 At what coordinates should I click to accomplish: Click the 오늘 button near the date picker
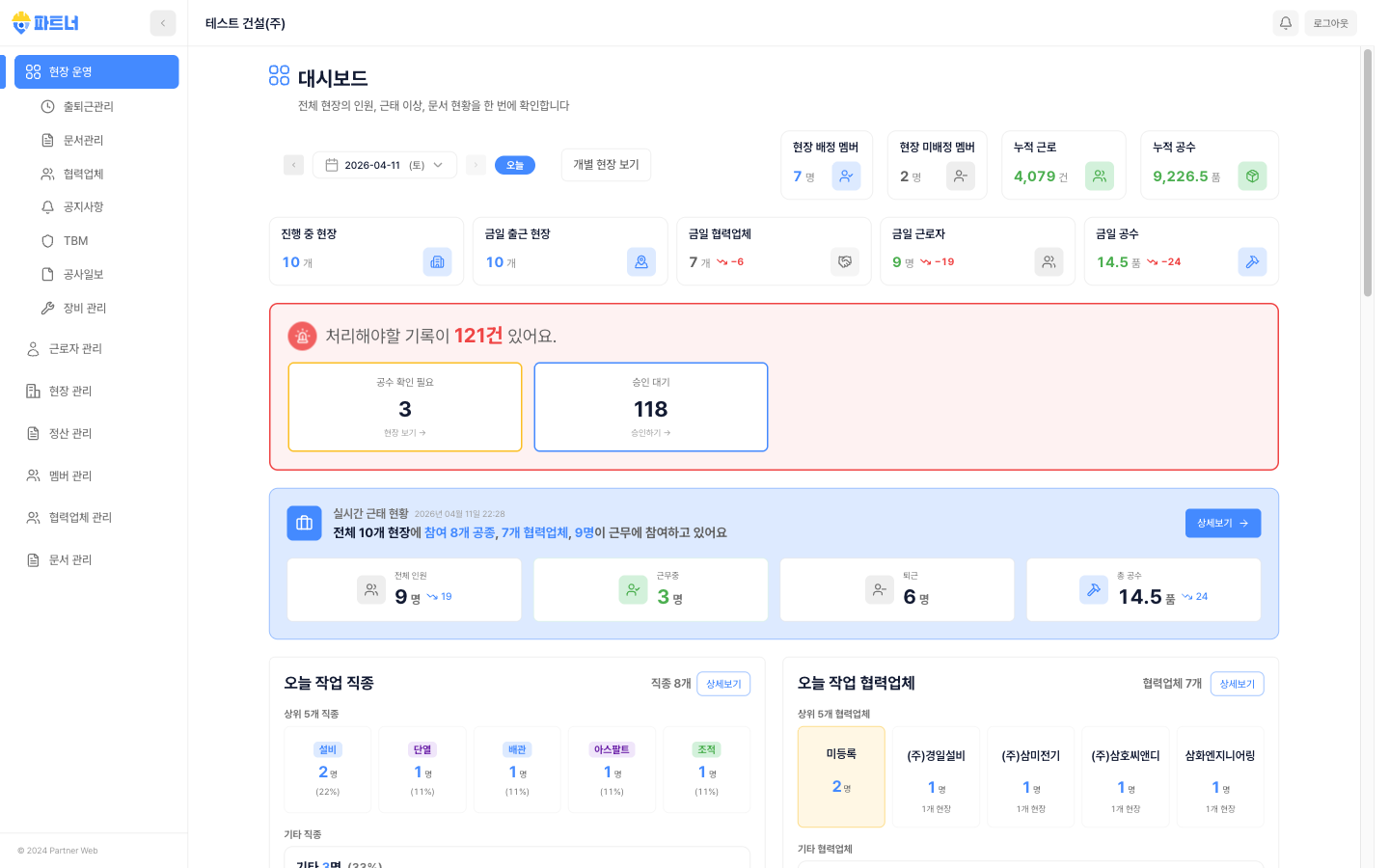515,164
